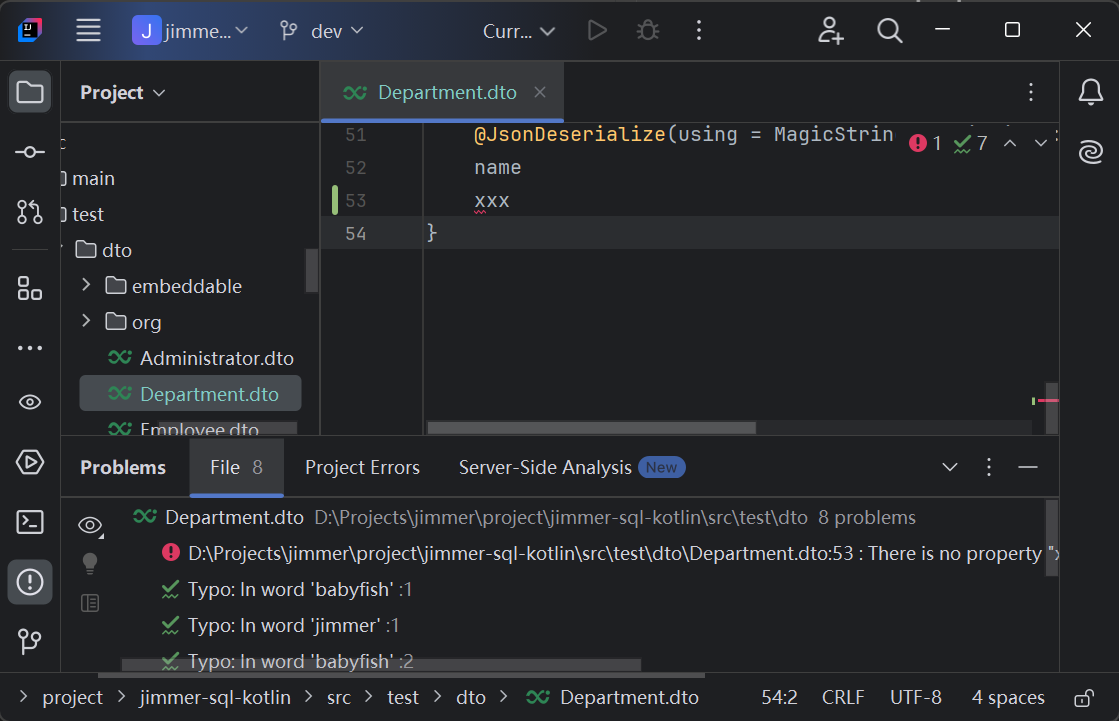This screenshot has height=721, width=1119.
Task: Open view options eye in Problems panel
Action: pos(90,524)
